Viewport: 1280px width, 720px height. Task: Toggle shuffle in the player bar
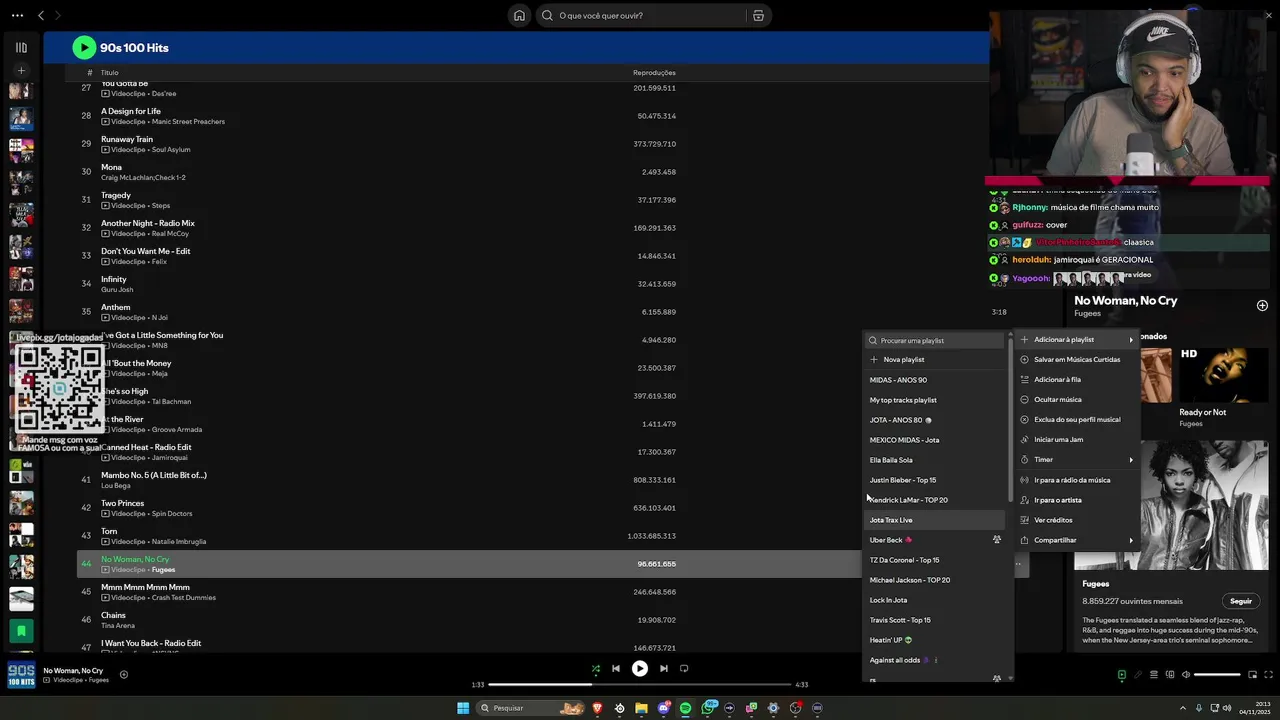tap(596, 668)
